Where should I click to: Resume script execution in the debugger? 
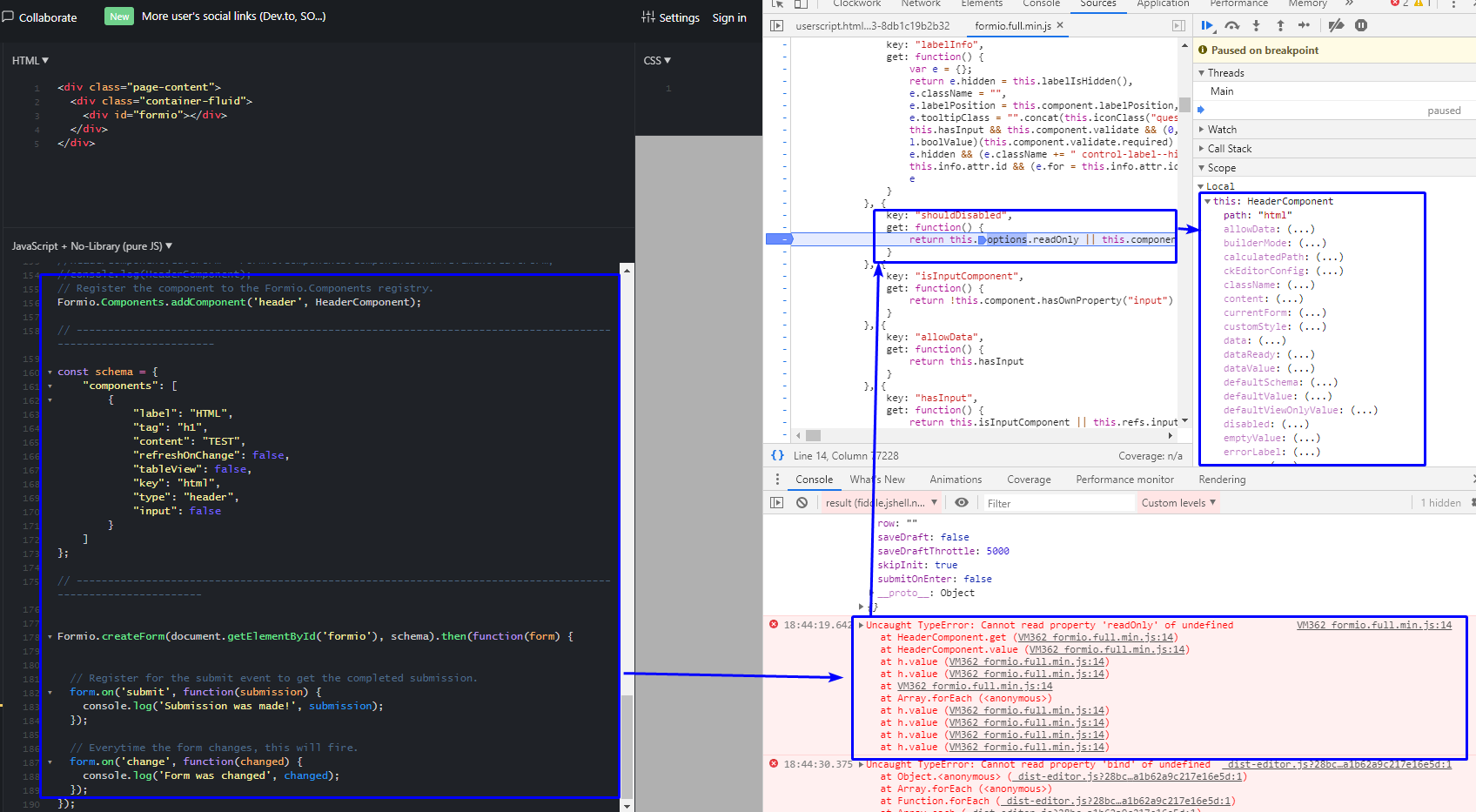(1208, 25)
